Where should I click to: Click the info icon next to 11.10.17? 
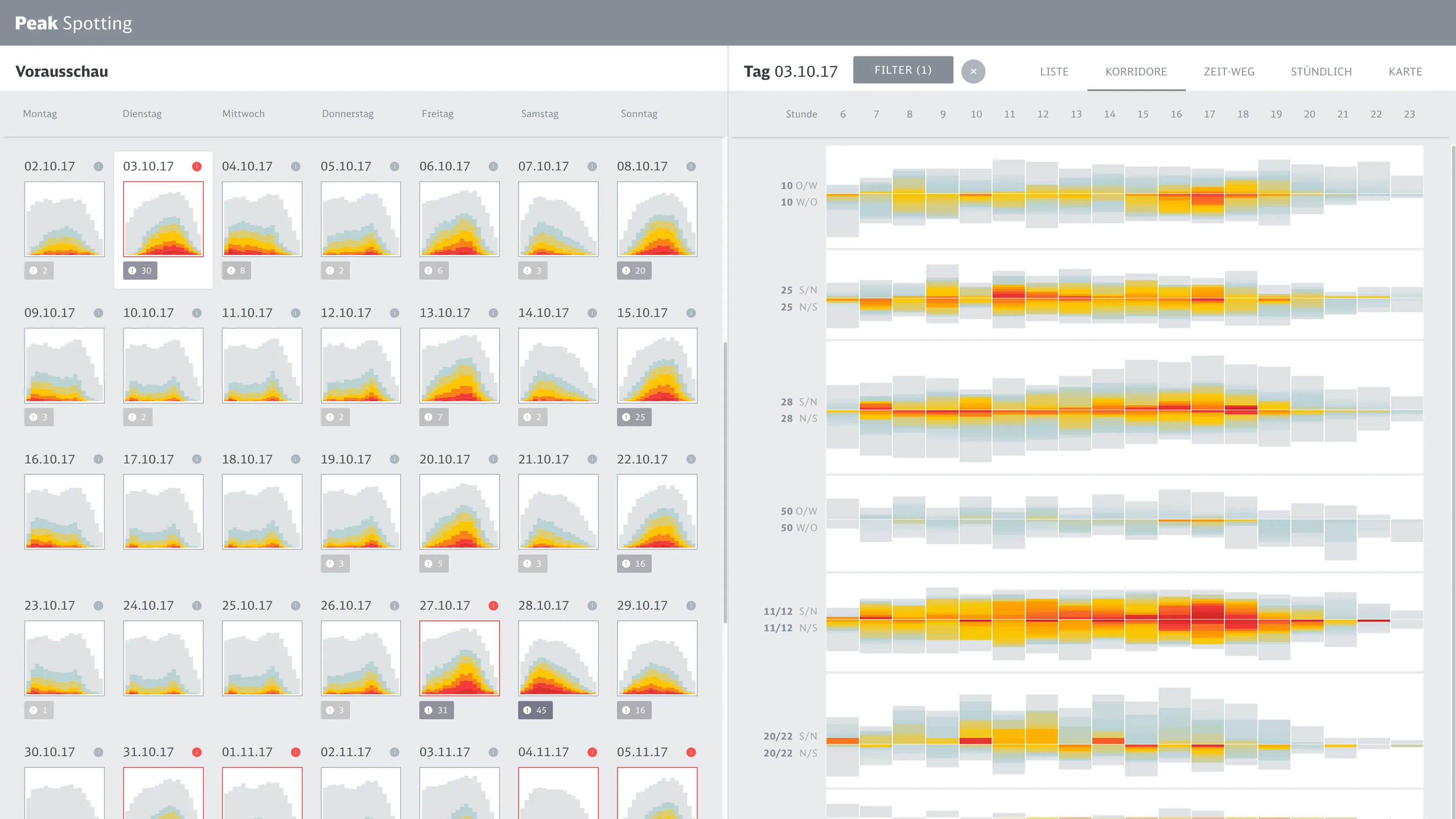[296, 313]
